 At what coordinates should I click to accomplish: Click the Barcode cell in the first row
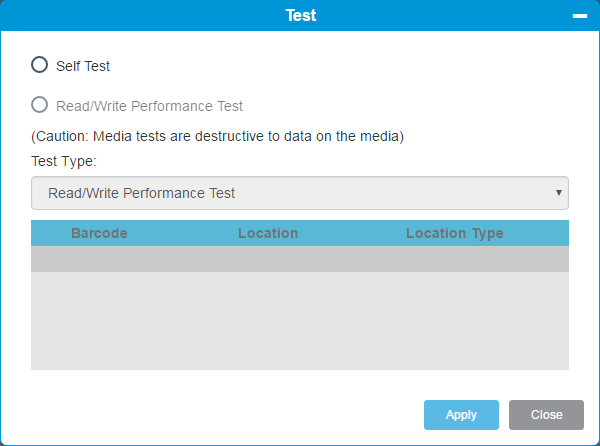[x=99, y=259]
